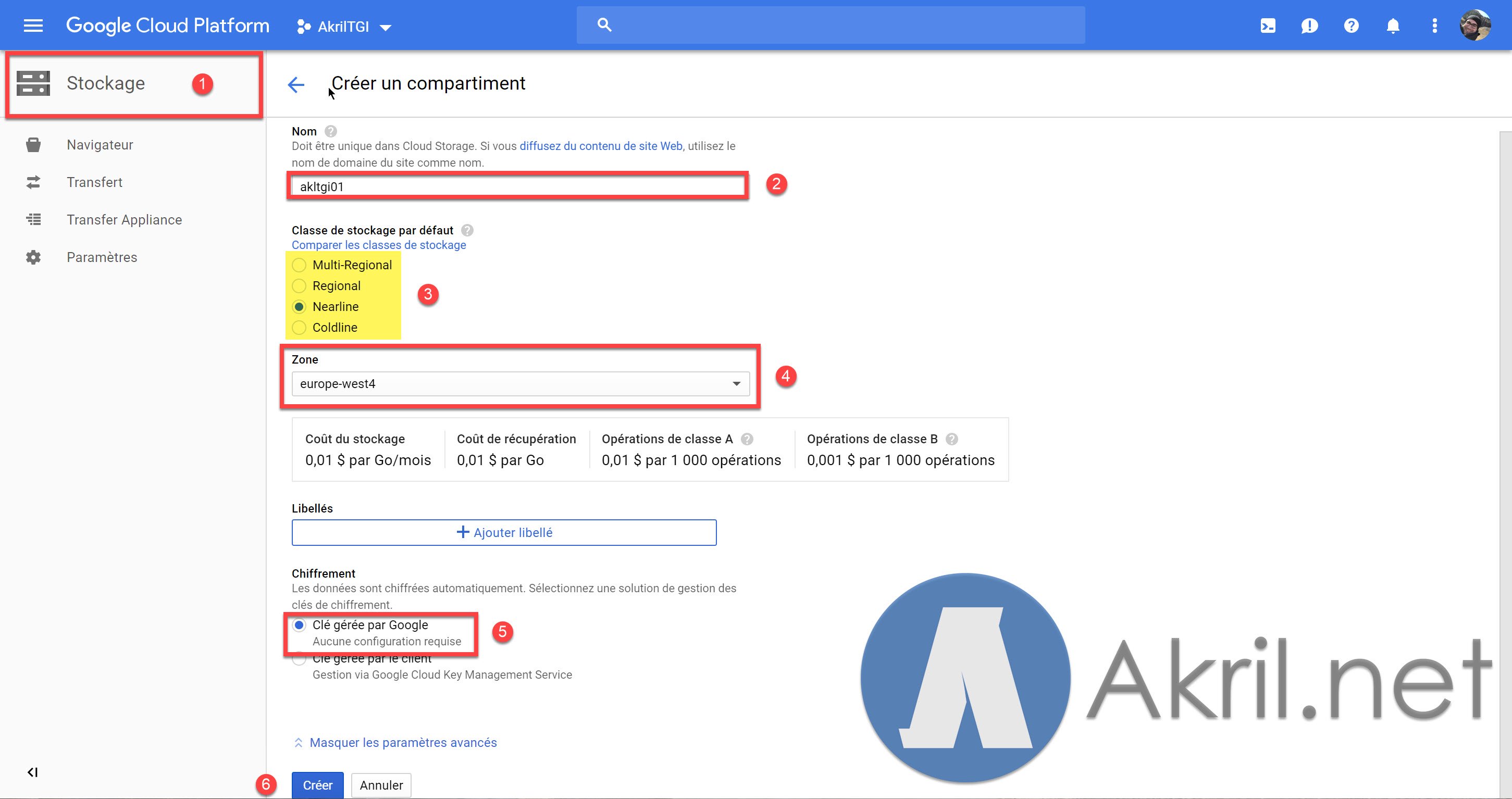Image resolution: width=1512 pixels, height=799 pixels.
Task: Open 'Comparer les classes de stockage' link
Action: point(379,245)
